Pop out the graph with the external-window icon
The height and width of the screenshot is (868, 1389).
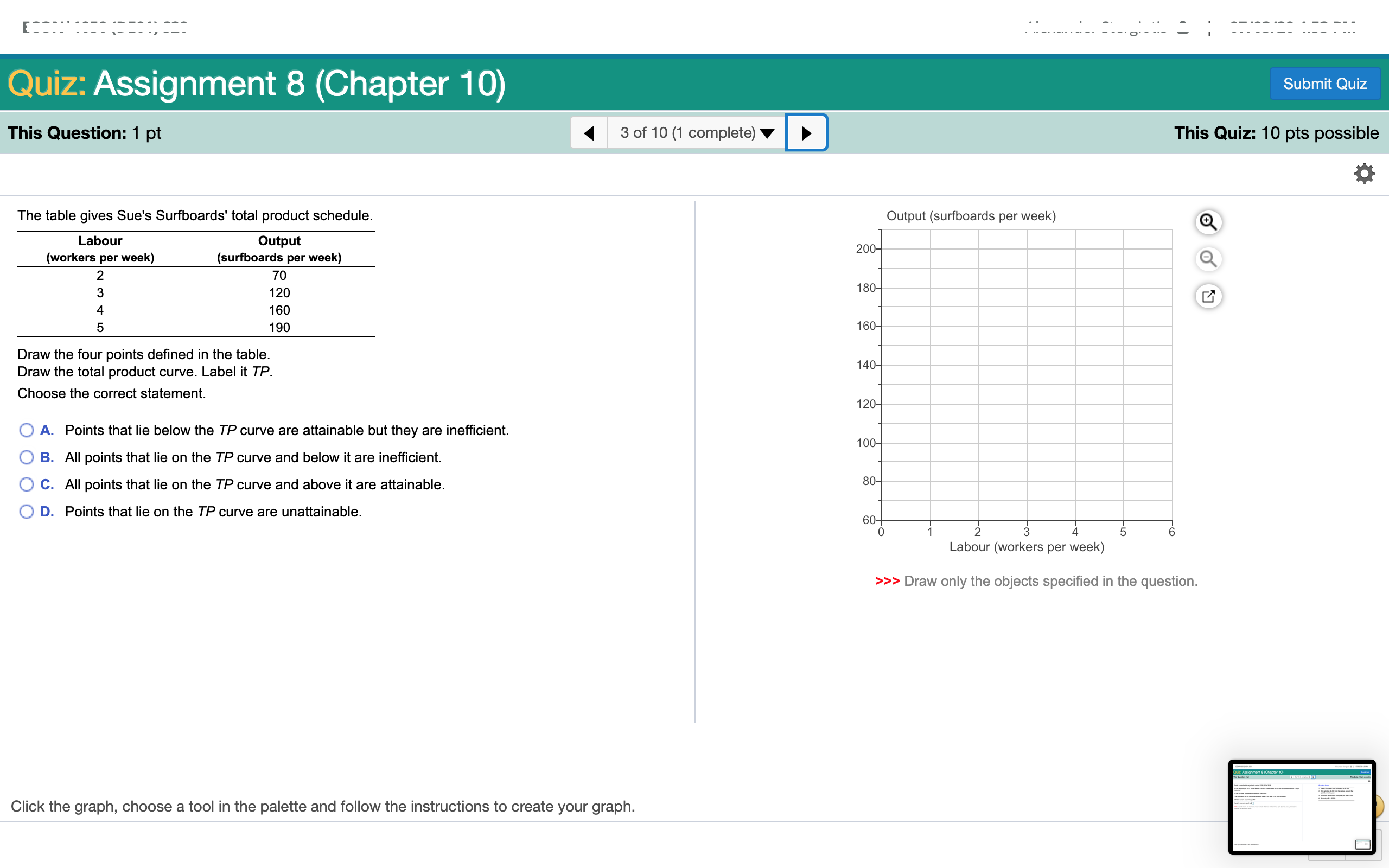(1209, 296)
